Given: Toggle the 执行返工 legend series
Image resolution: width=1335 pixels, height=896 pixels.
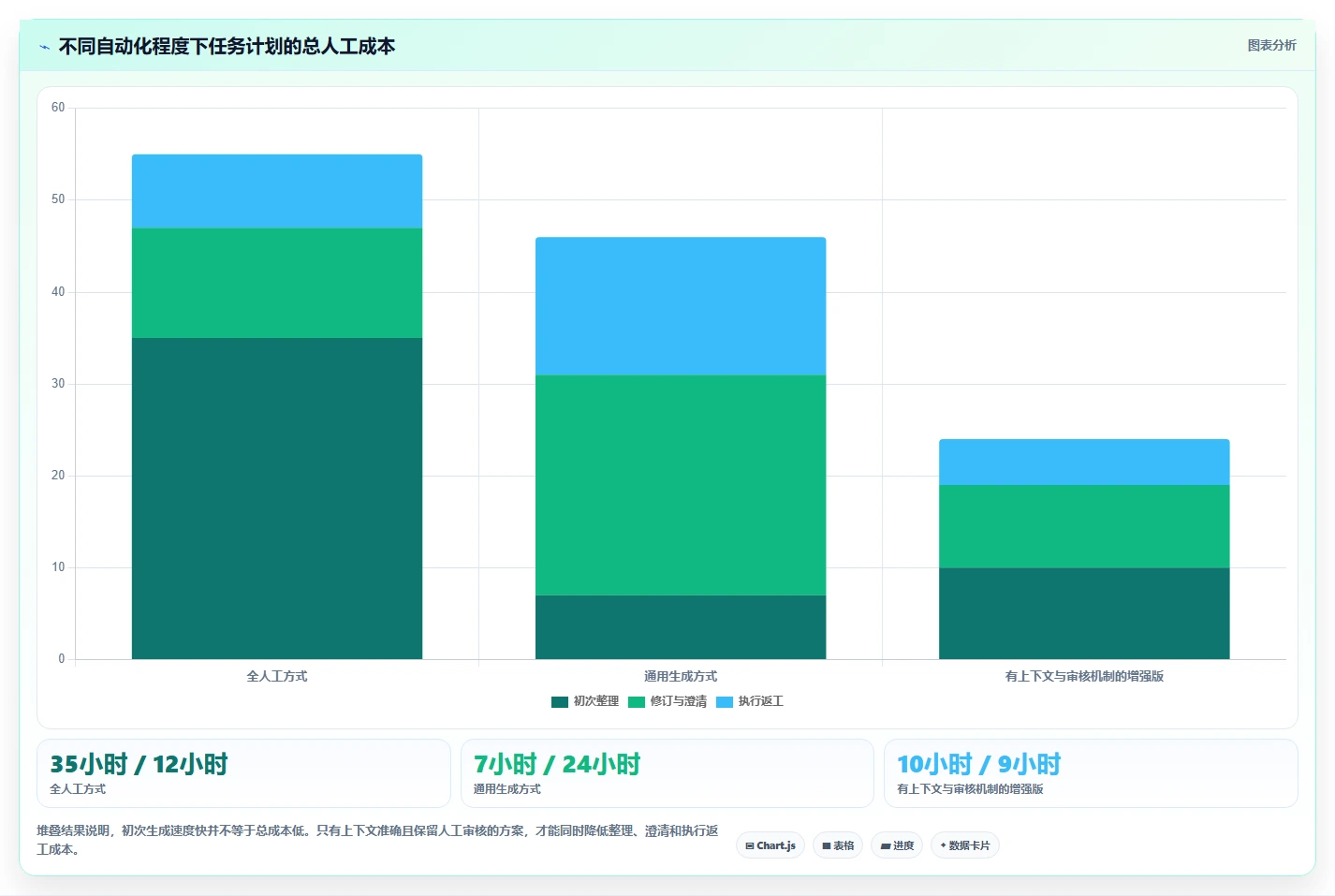Looking at the screenshot, I should (750, 701).
